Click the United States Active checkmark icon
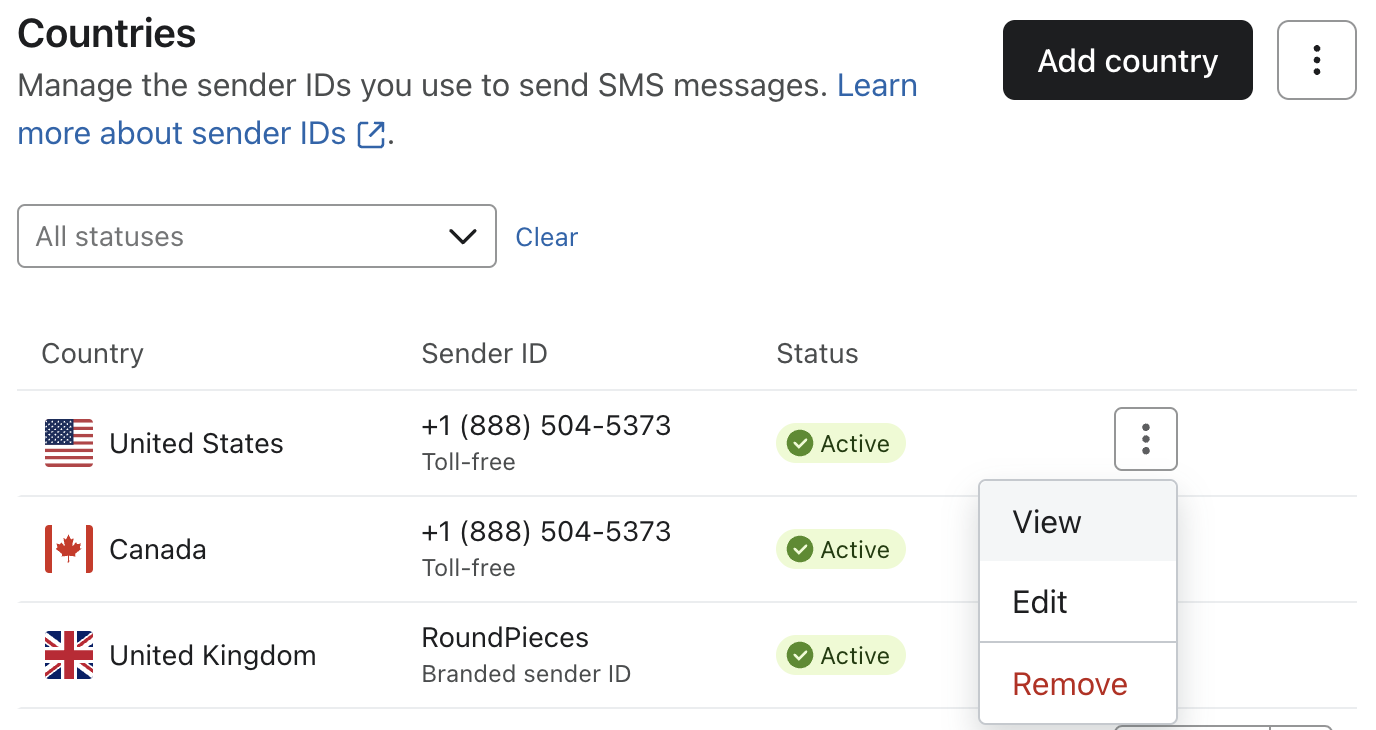 point(799,443)
